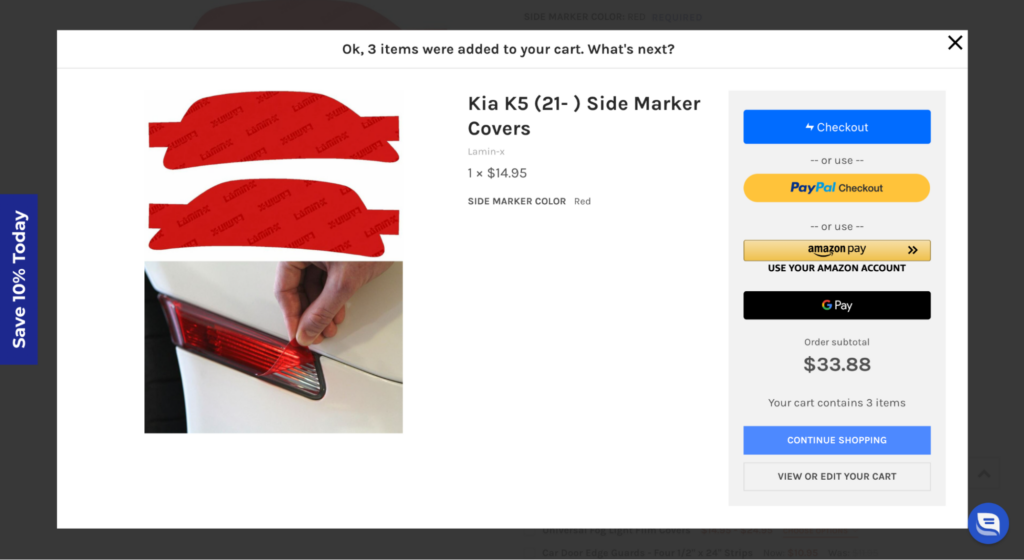Screen dimensions: 1024x560
Task: Click the Google G logo
Action: coord(827,305)
